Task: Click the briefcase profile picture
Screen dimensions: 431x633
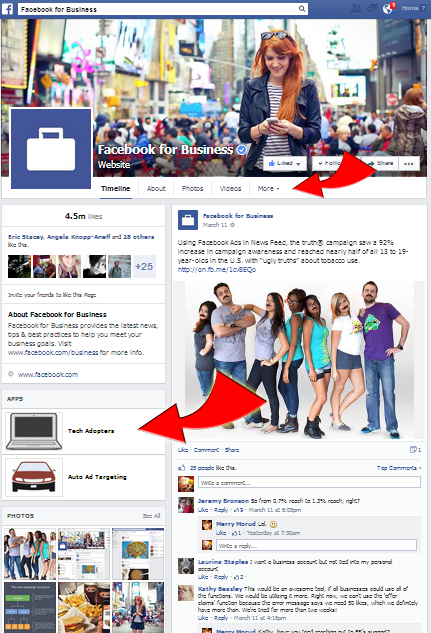Action: pos(51,148)
